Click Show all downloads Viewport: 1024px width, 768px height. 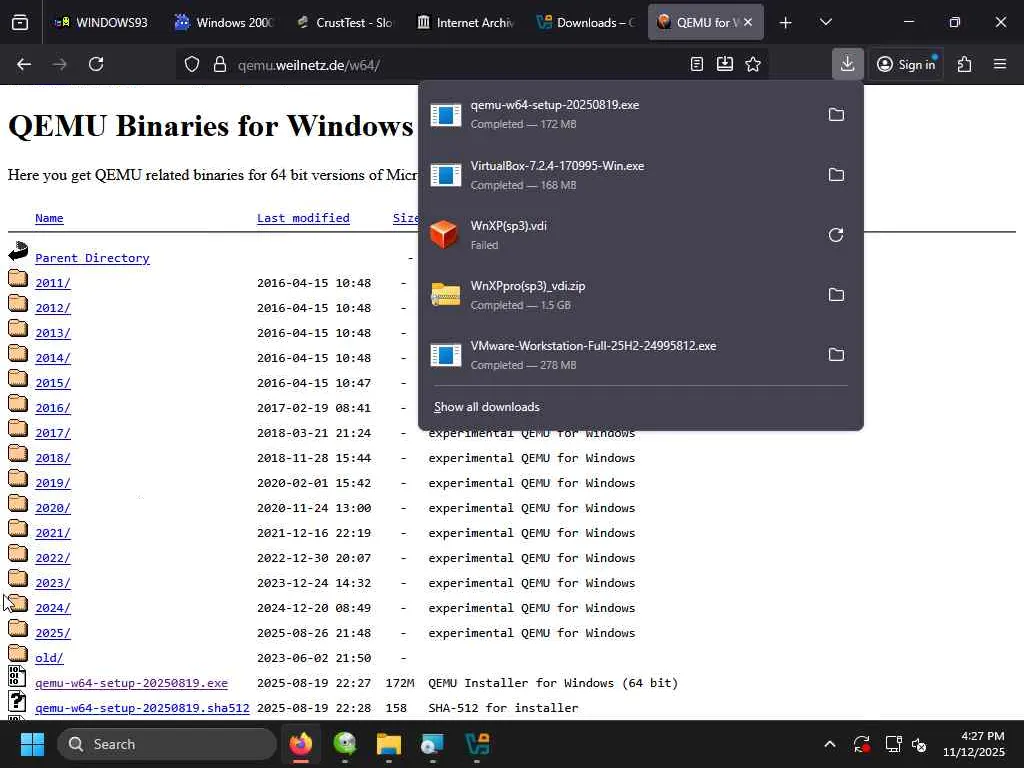tap(487, 407)
